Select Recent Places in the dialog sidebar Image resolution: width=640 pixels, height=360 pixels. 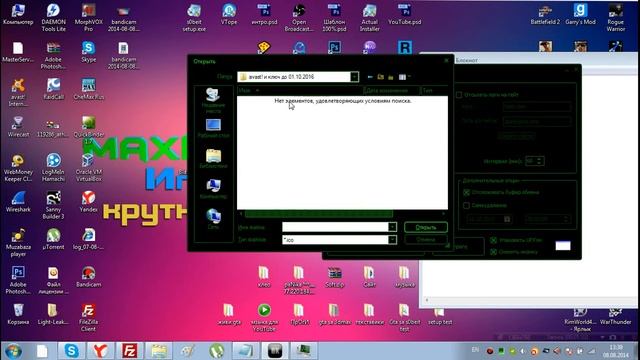tap(213, 100)
